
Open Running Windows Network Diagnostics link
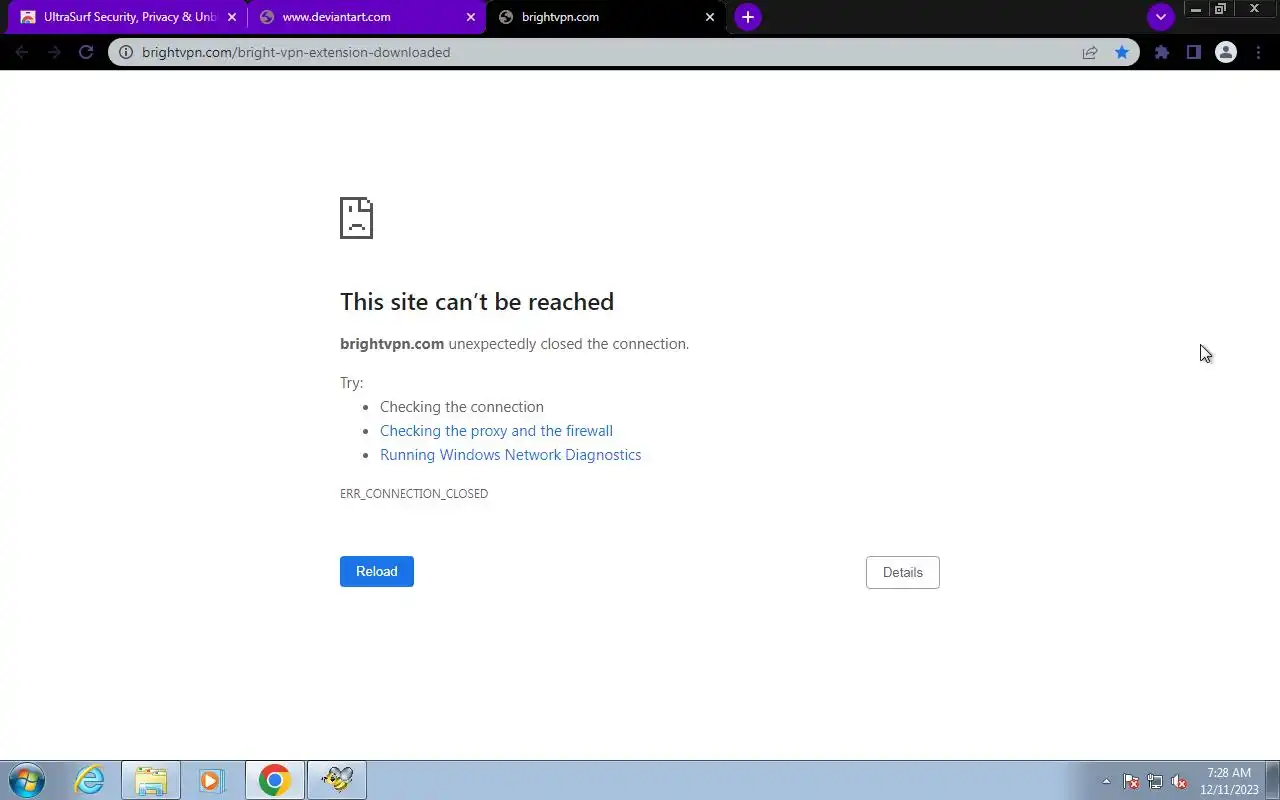[510, 455]
